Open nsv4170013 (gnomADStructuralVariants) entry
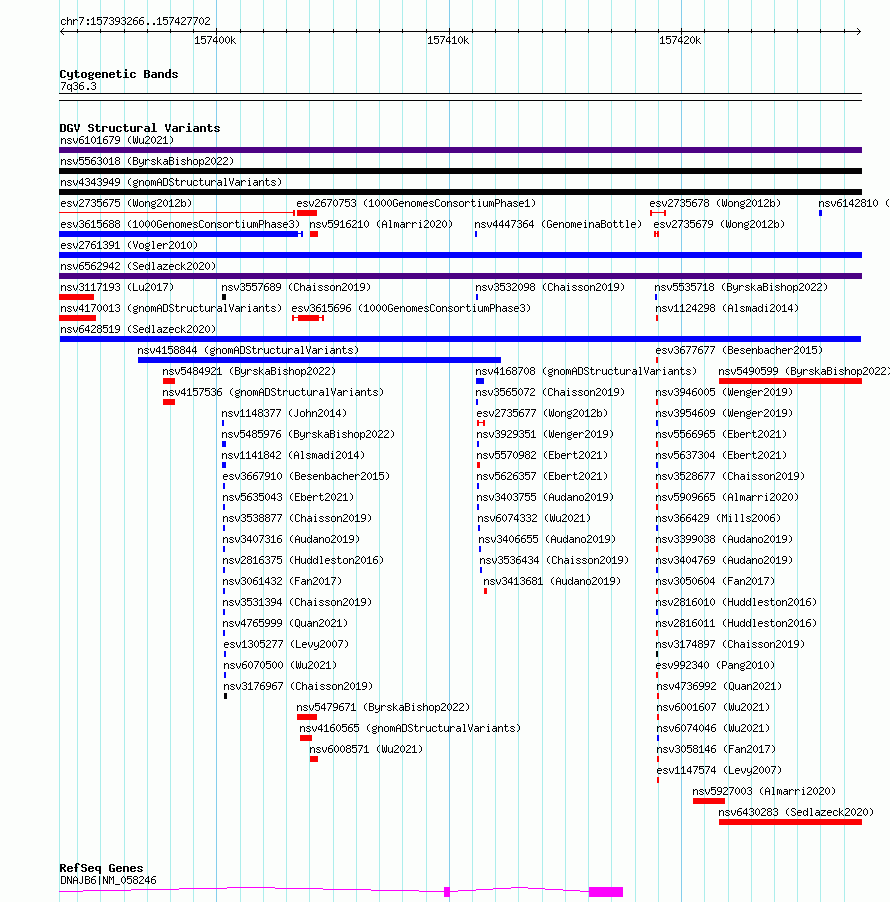Screen dimensions: 890x902 (171, 308)
